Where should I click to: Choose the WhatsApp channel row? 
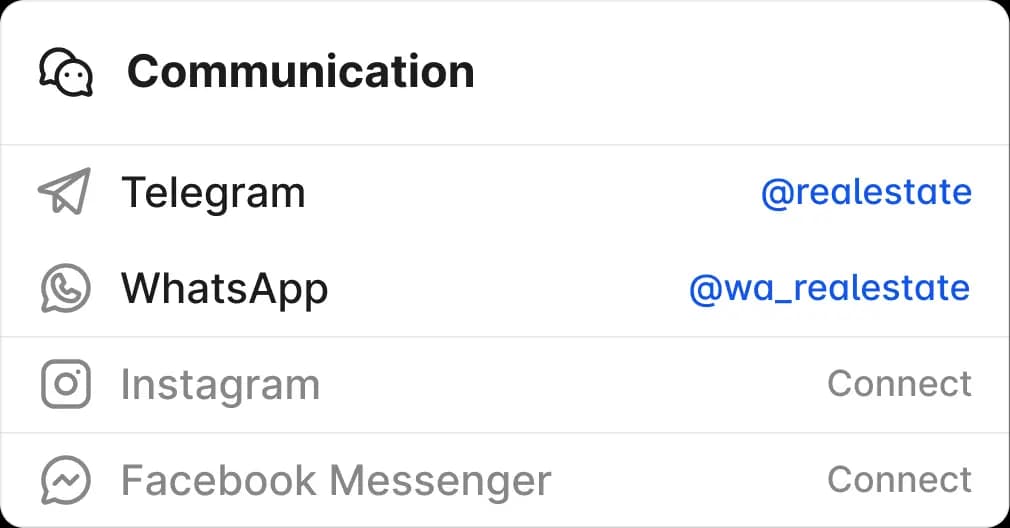tap(505, 288)
